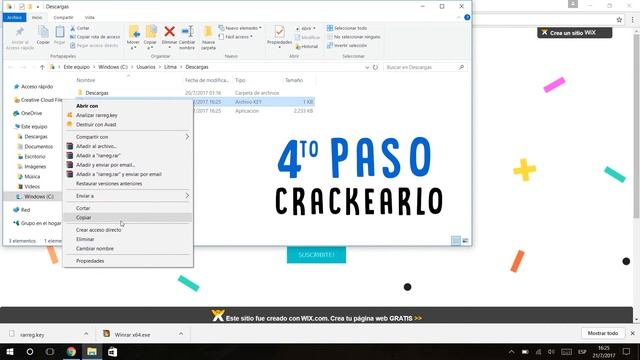Image resolution: width=640 pixels, height=360 pixels.
Task: Click the Historial ribbon icon
Action: 307,47
